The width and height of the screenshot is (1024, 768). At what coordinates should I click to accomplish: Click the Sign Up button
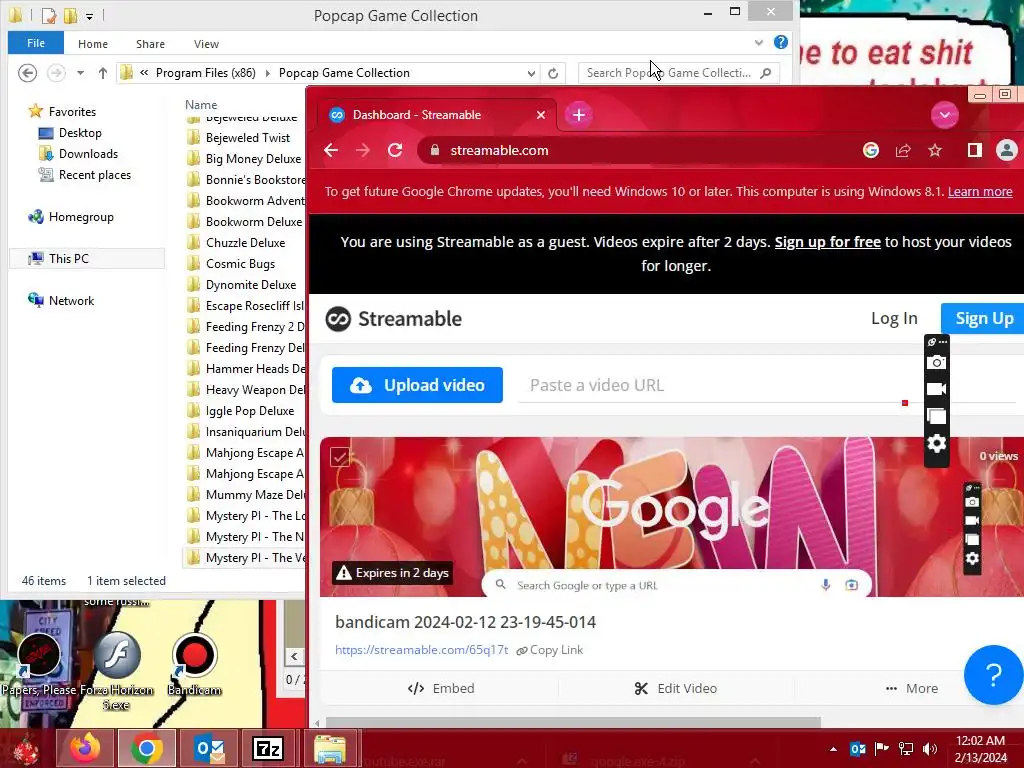[x=983, y=319]
